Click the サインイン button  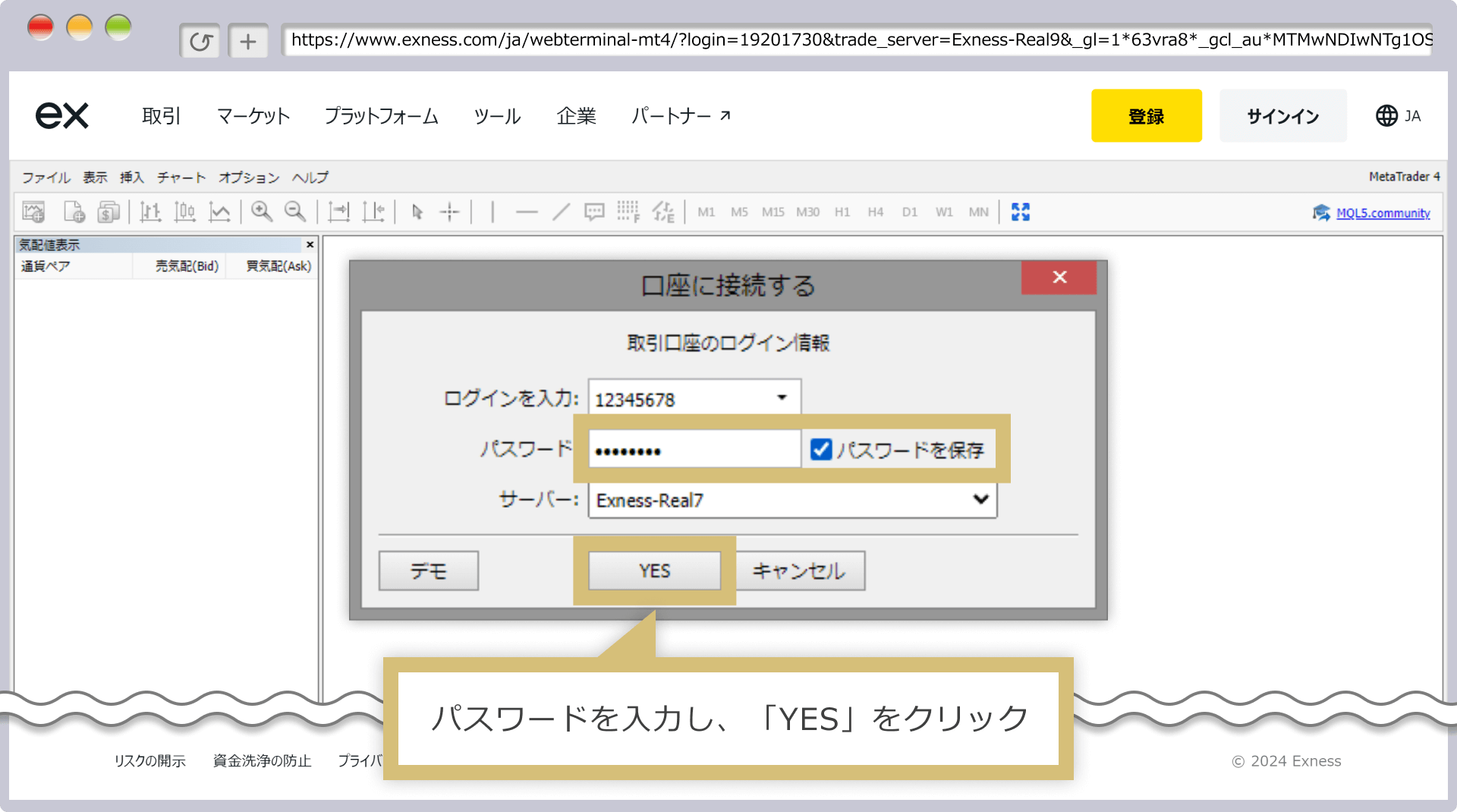click(1283, 115)
